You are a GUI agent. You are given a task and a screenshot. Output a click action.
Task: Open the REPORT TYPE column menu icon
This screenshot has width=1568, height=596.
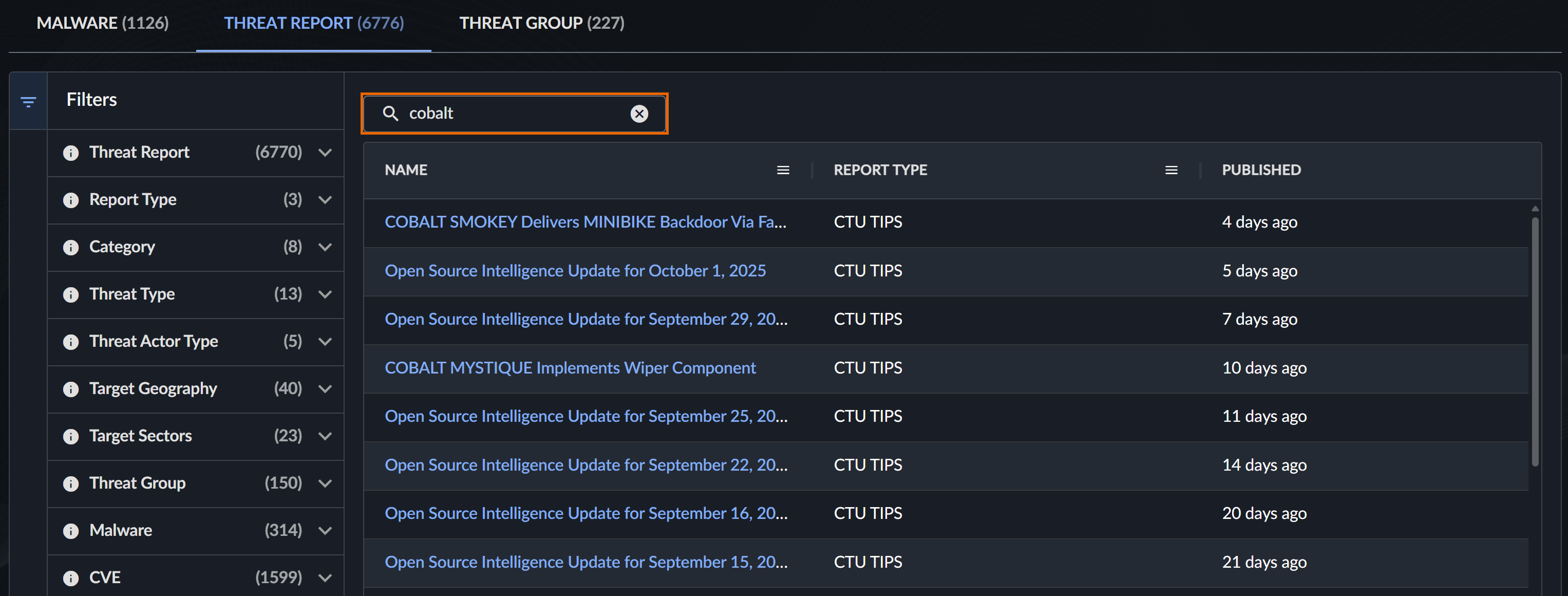pyautogui.click(x=1170, y=171)
